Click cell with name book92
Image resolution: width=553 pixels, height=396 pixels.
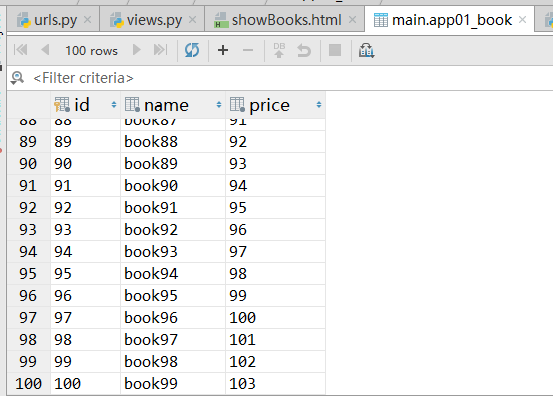coord(173,230)
